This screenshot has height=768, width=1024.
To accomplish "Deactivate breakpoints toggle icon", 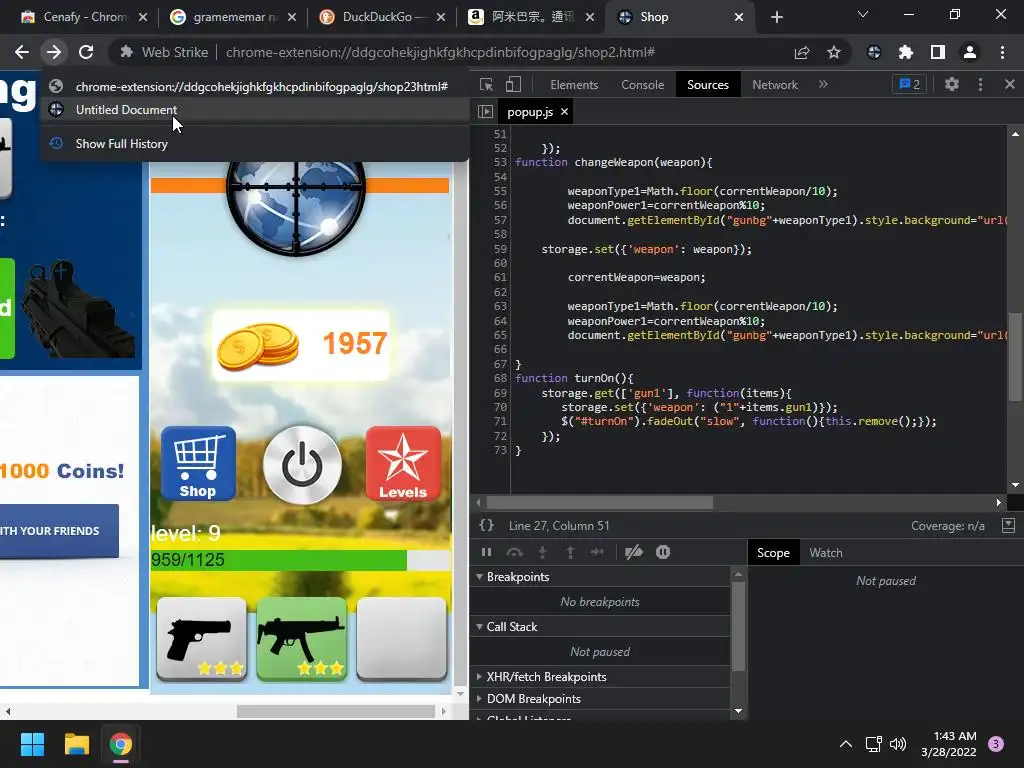I will tap(633, 552).
